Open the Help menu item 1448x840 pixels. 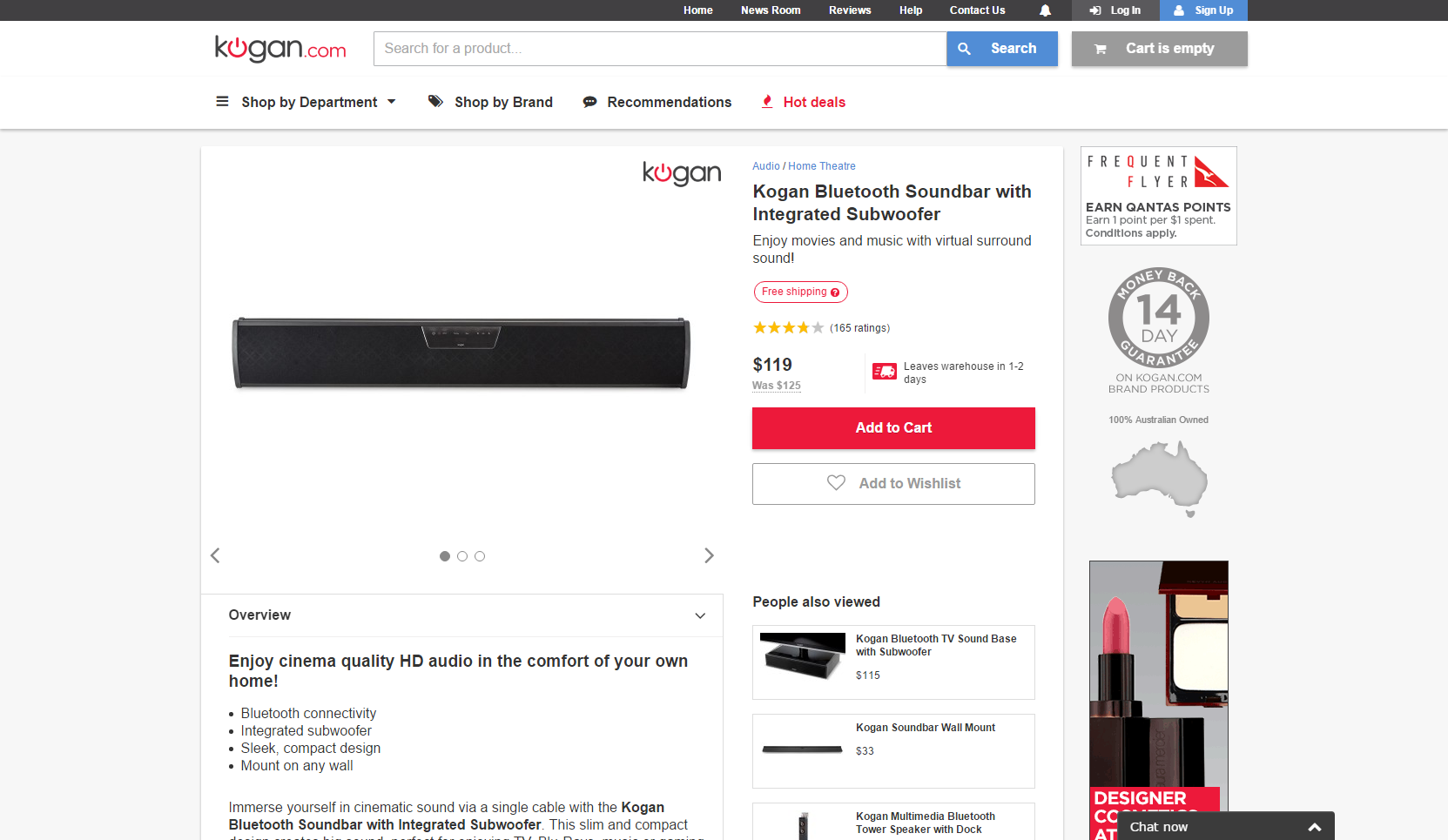(911, 10)
